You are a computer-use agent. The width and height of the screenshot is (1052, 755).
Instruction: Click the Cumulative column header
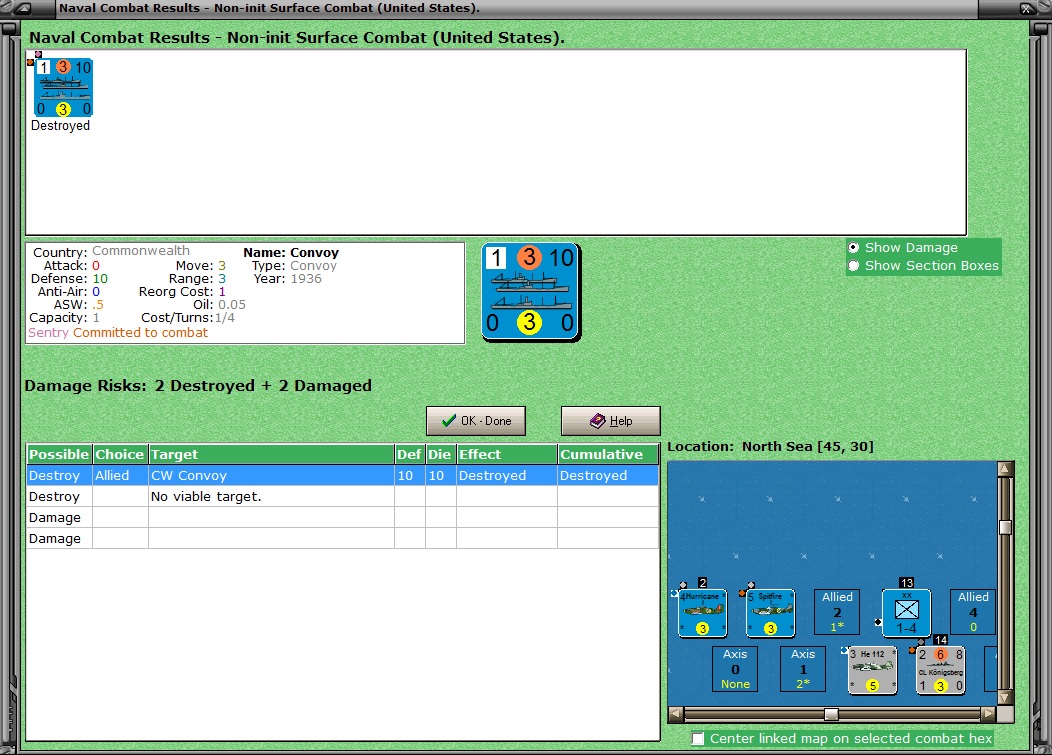coord(608,454)
